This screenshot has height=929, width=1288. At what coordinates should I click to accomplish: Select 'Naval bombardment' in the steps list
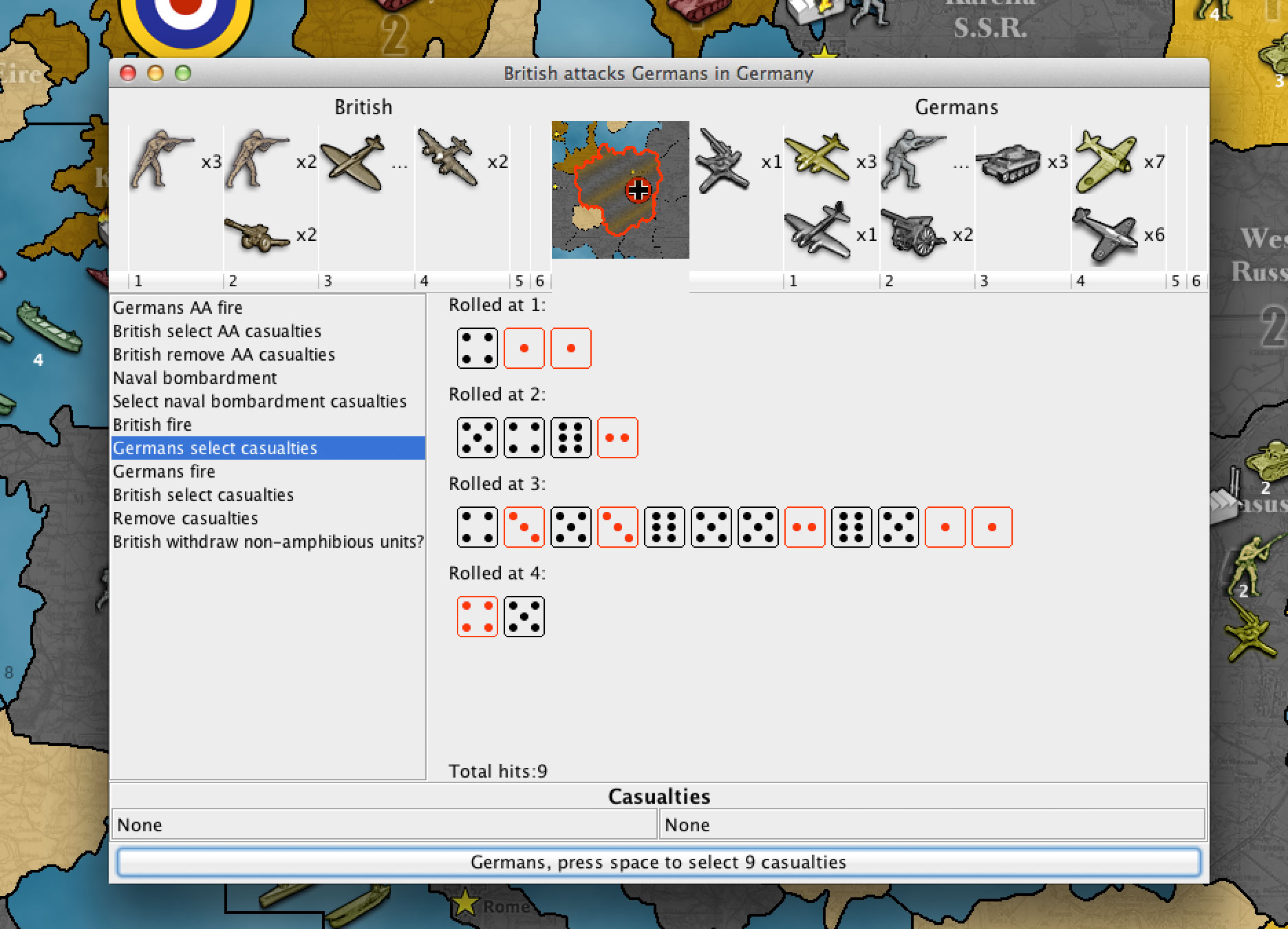[195, 378]
